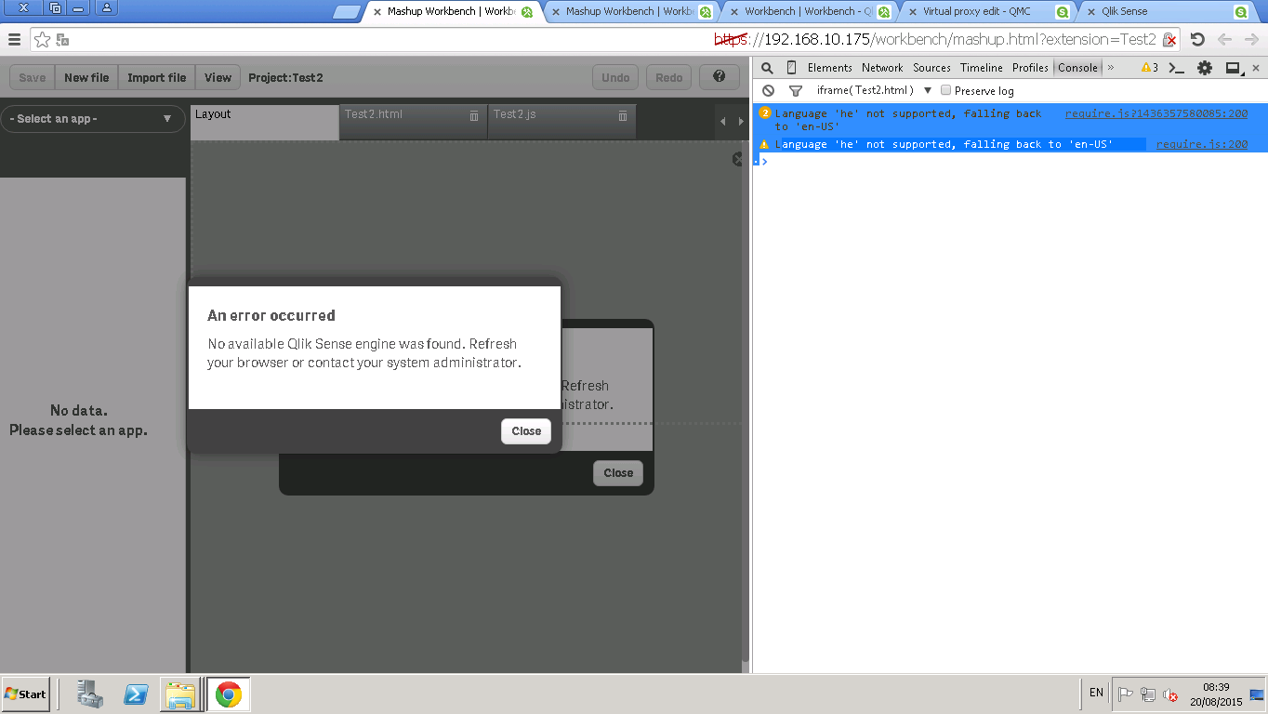This screenshot has width=1268, height=714.
Task: Switch to DevTools Elements panel
Action: [x=829, y=68]
